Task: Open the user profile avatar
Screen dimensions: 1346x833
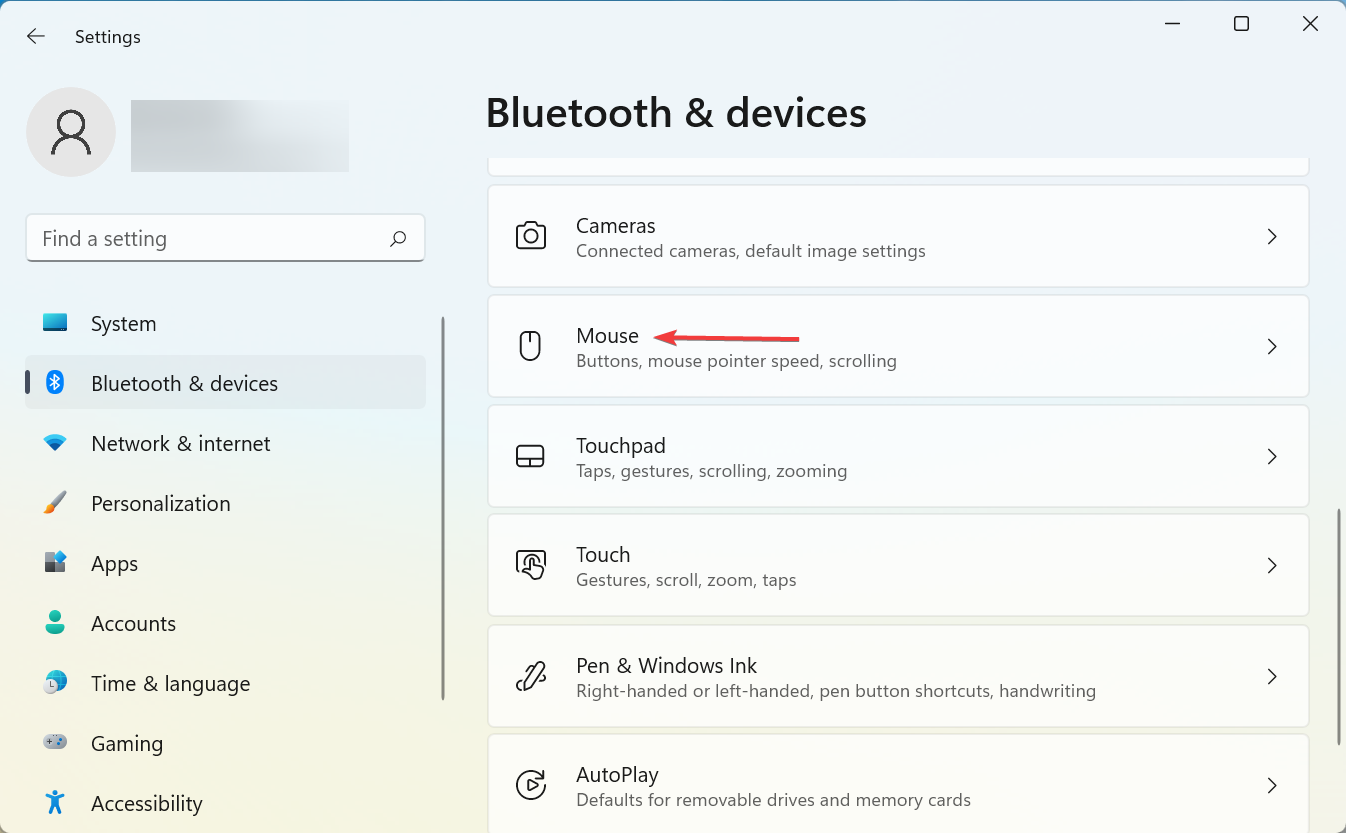Action: coord(71,132)
